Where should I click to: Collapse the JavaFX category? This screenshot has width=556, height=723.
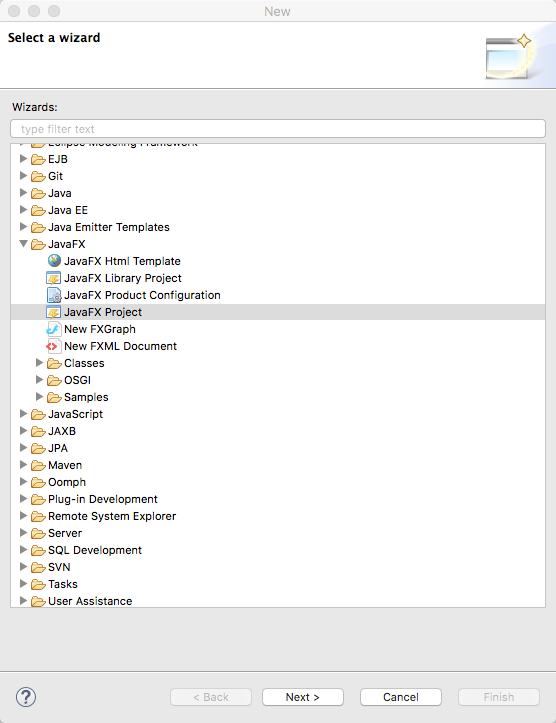click(23, 243)
